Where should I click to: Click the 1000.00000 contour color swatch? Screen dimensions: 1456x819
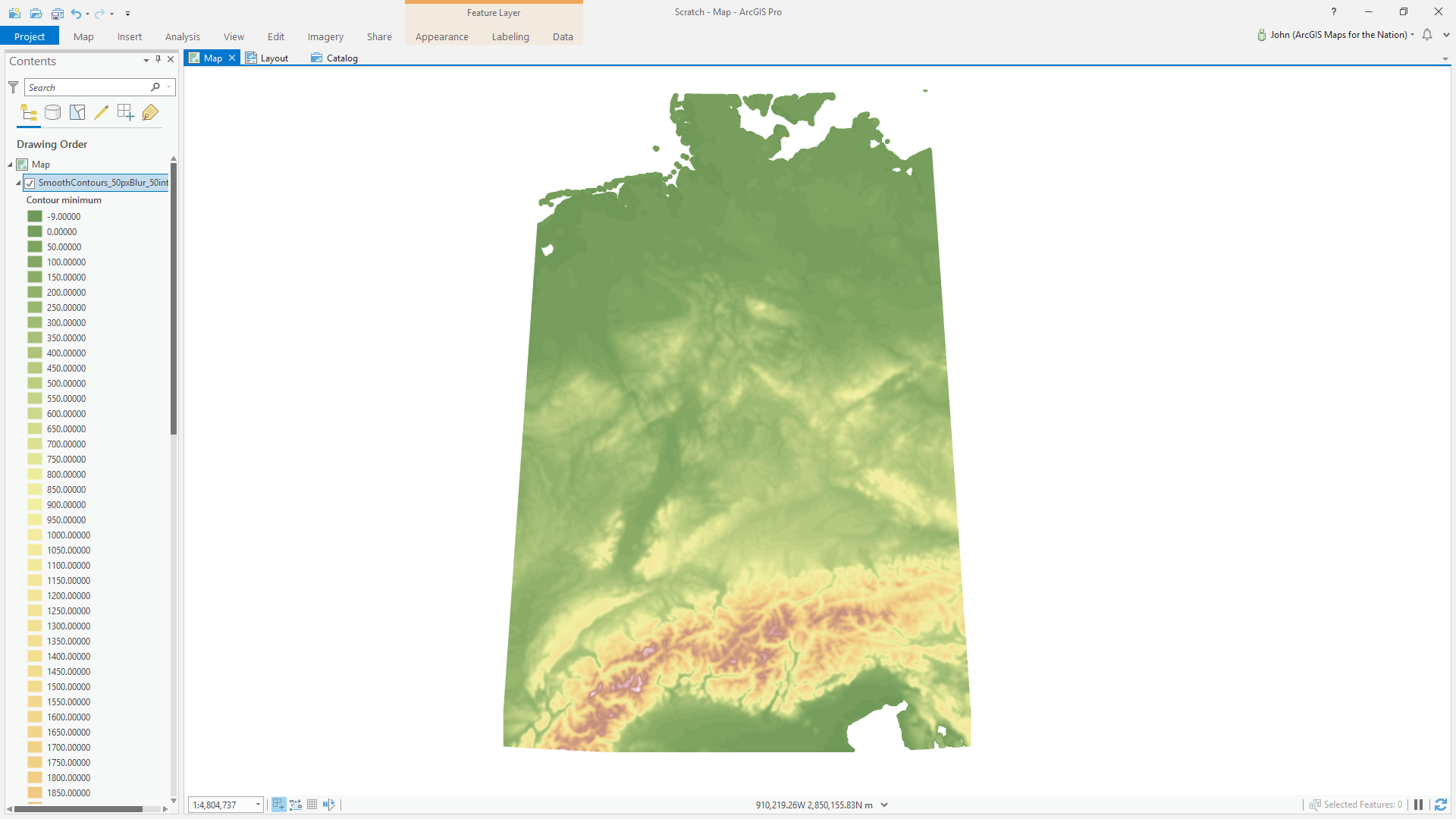(35, 535)
